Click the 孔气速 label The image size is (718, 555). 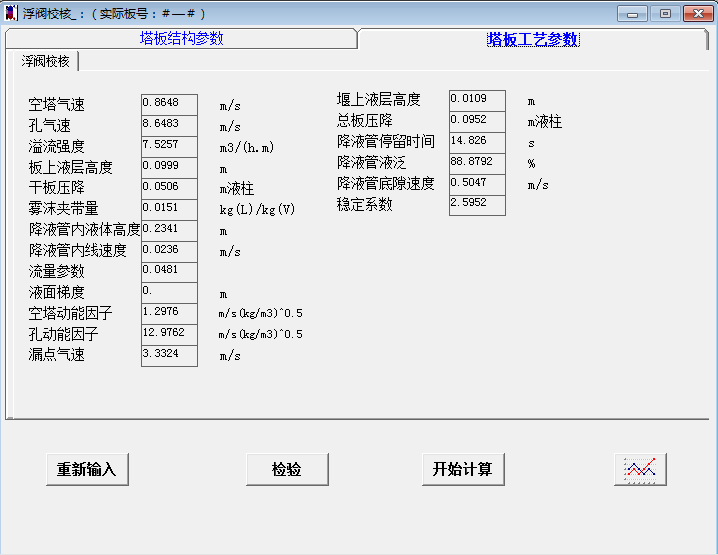click(49, 125)
